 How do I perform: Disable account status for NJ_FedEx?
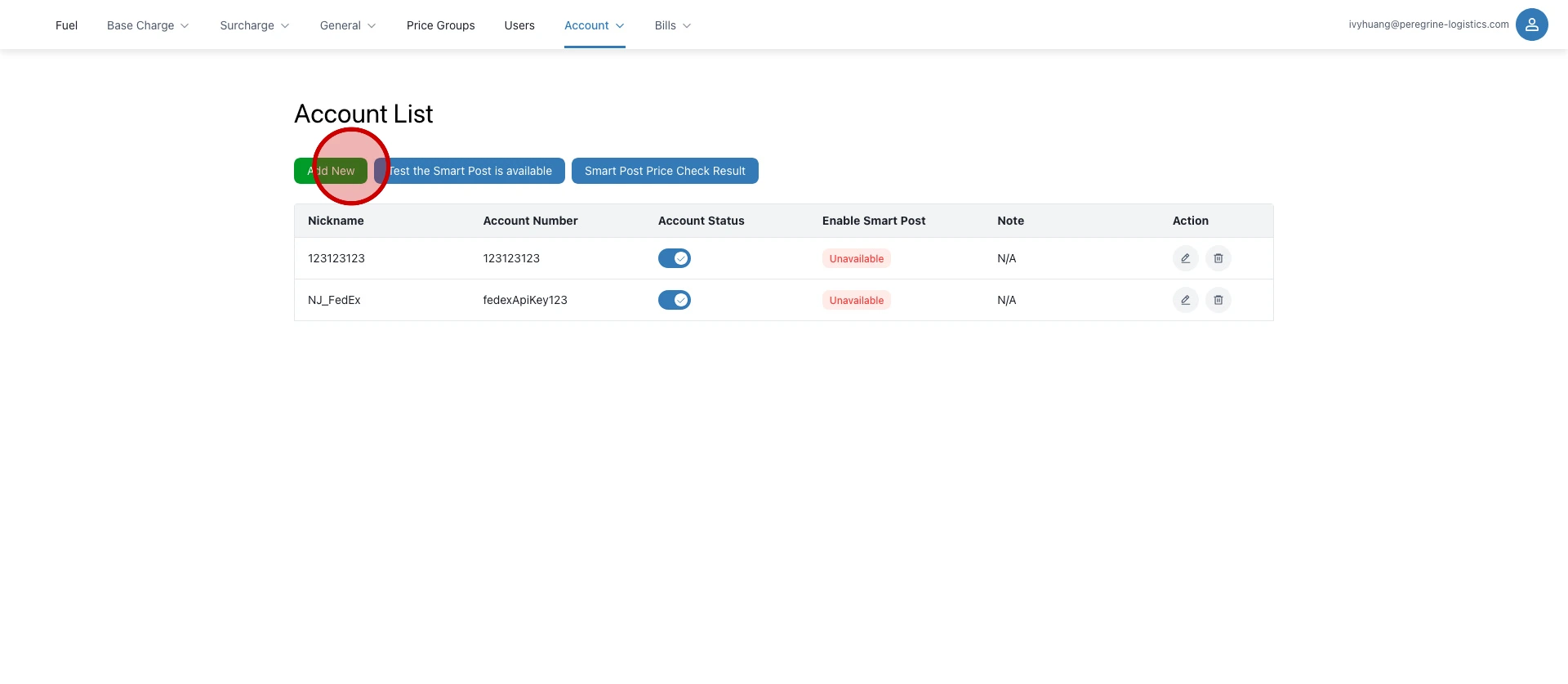(x=674, y=300)
